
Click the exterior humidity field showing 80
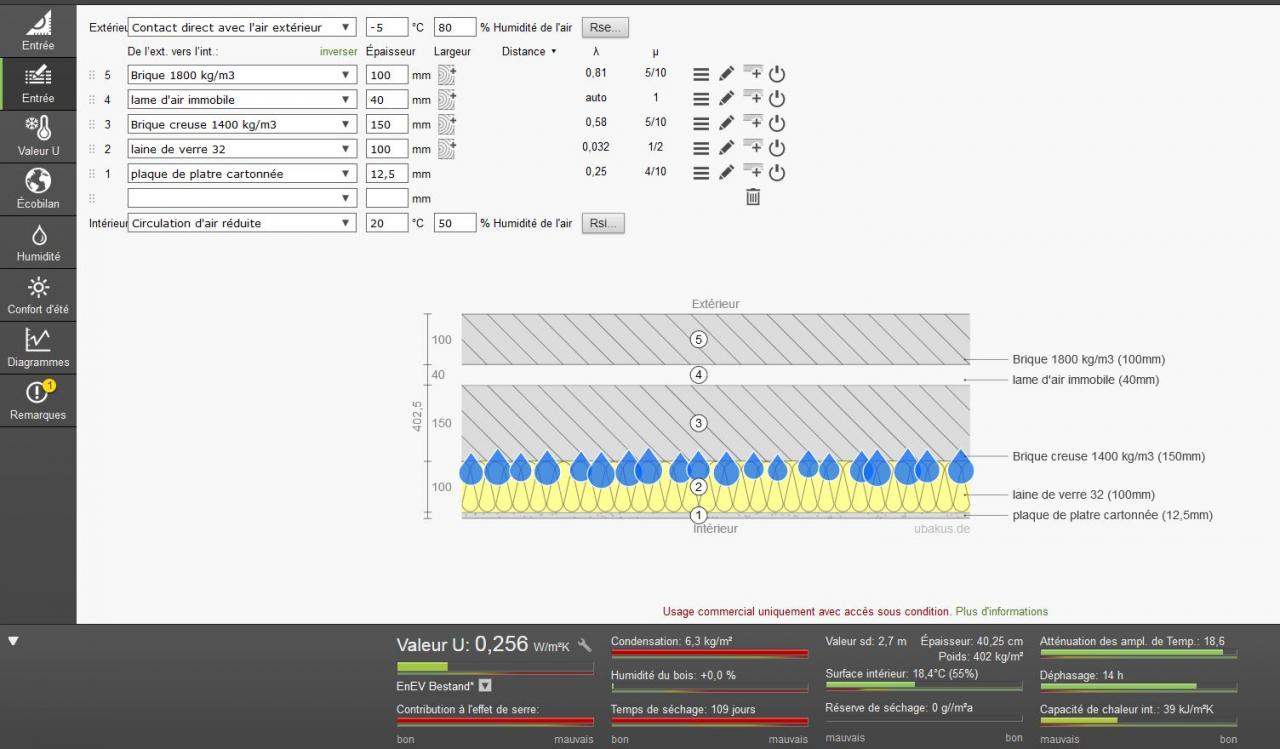[455, 28]
